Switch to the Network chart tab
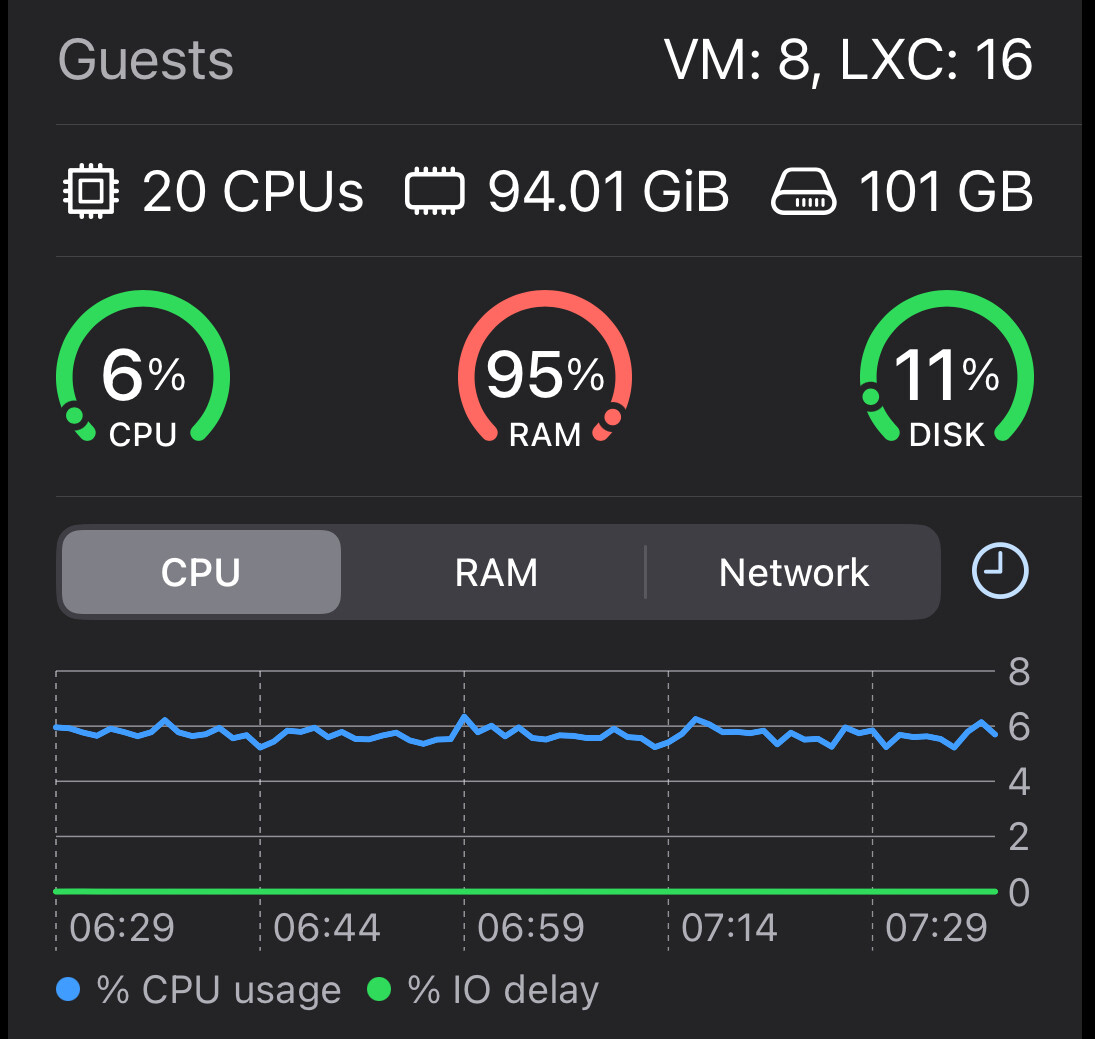The height and width of the screenshot is (1039, 1095). pyautogui.click(x=794, y=573)
